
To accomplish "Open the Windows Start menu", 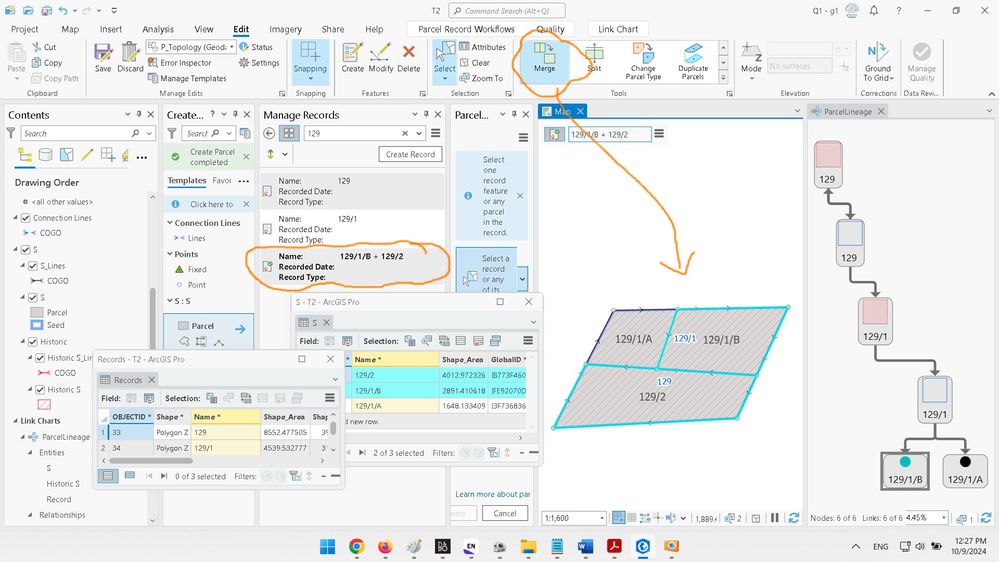I will coord(327,546).
